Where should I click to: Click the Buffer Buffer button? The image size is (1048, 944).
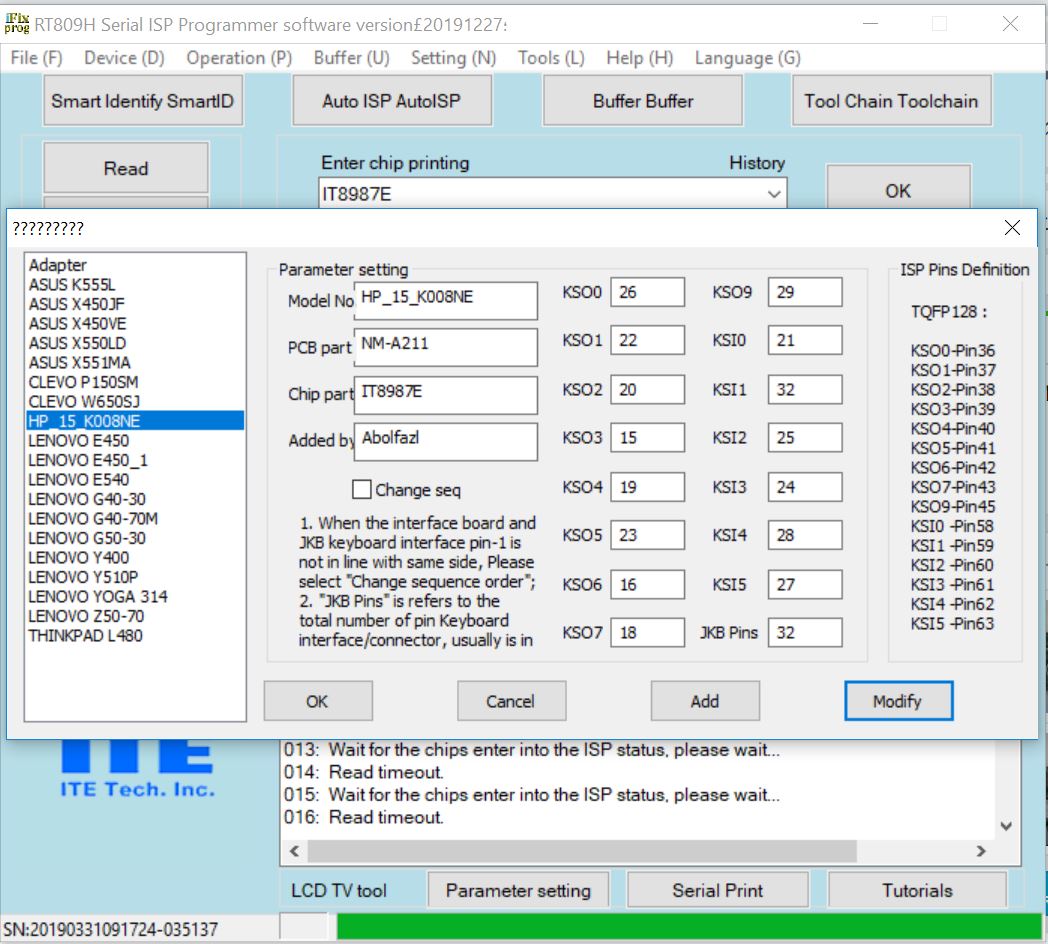click(642, 101)
